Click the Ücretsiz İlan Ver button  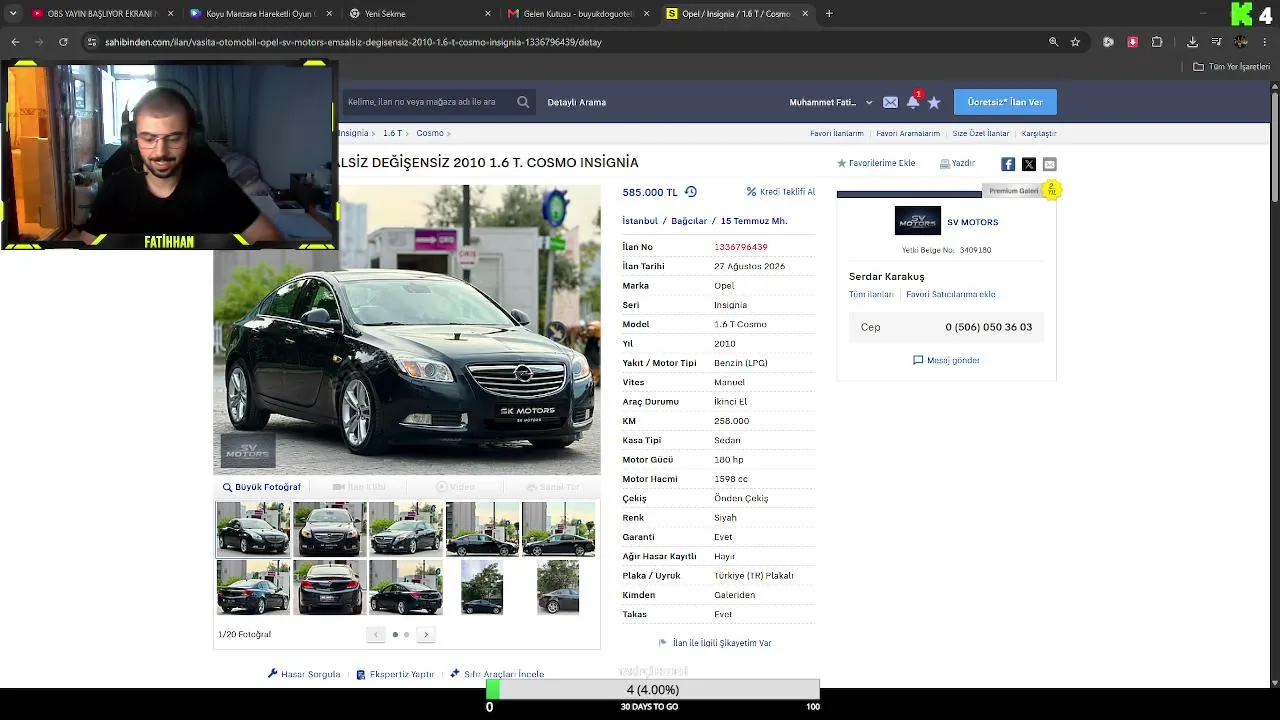click(x=1005, y=102)
